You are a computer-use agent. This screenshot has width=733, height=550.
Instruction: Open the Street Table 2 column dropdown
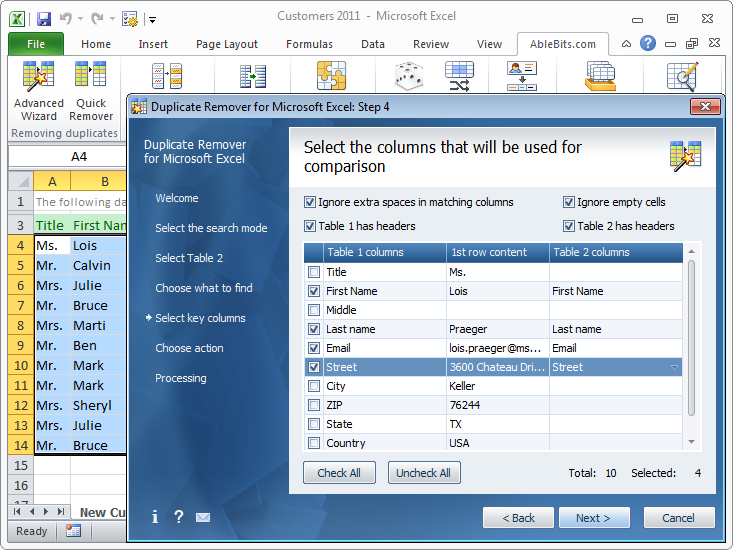click(674, 367)
